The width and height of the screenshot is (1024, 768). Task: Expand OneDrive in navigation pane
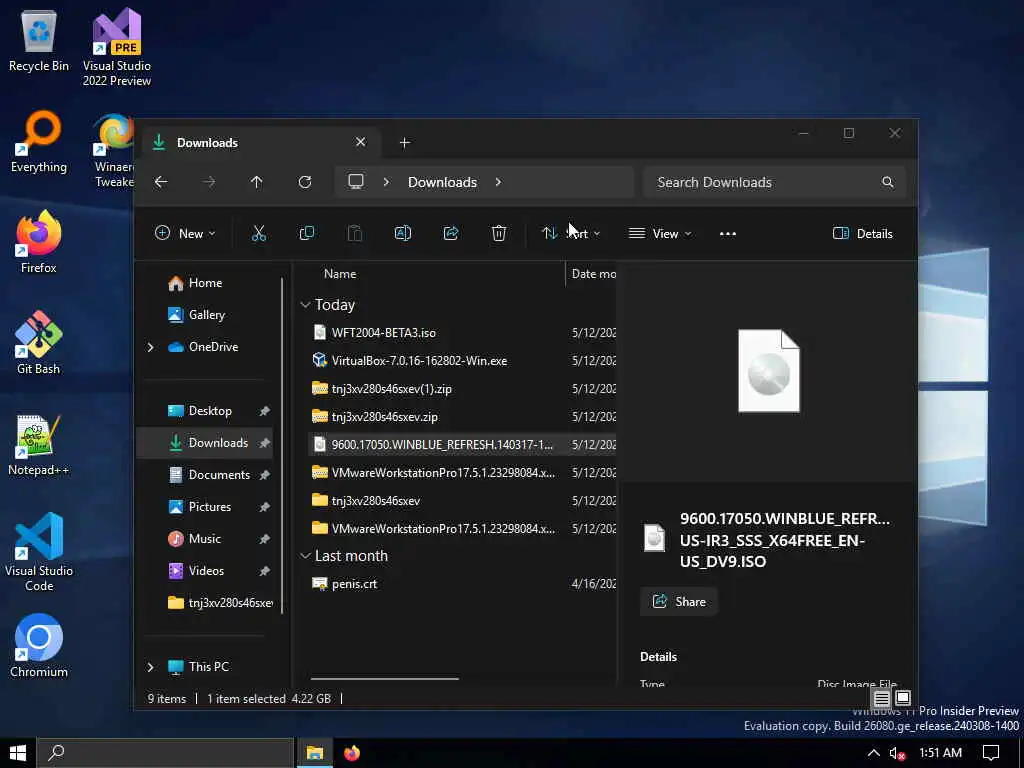[151, 347]
